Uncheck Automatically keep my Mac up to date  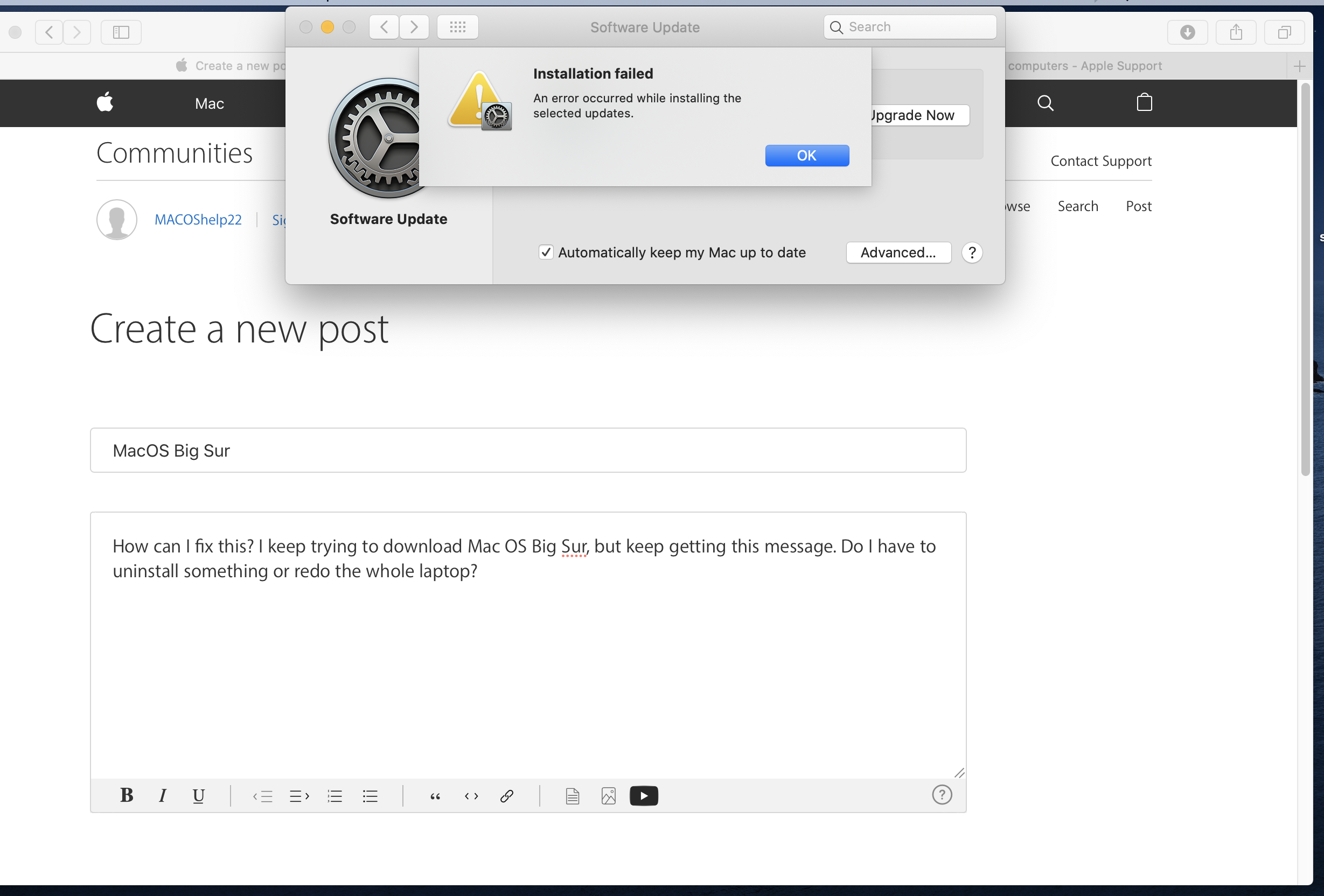click(x=546, y=253)
